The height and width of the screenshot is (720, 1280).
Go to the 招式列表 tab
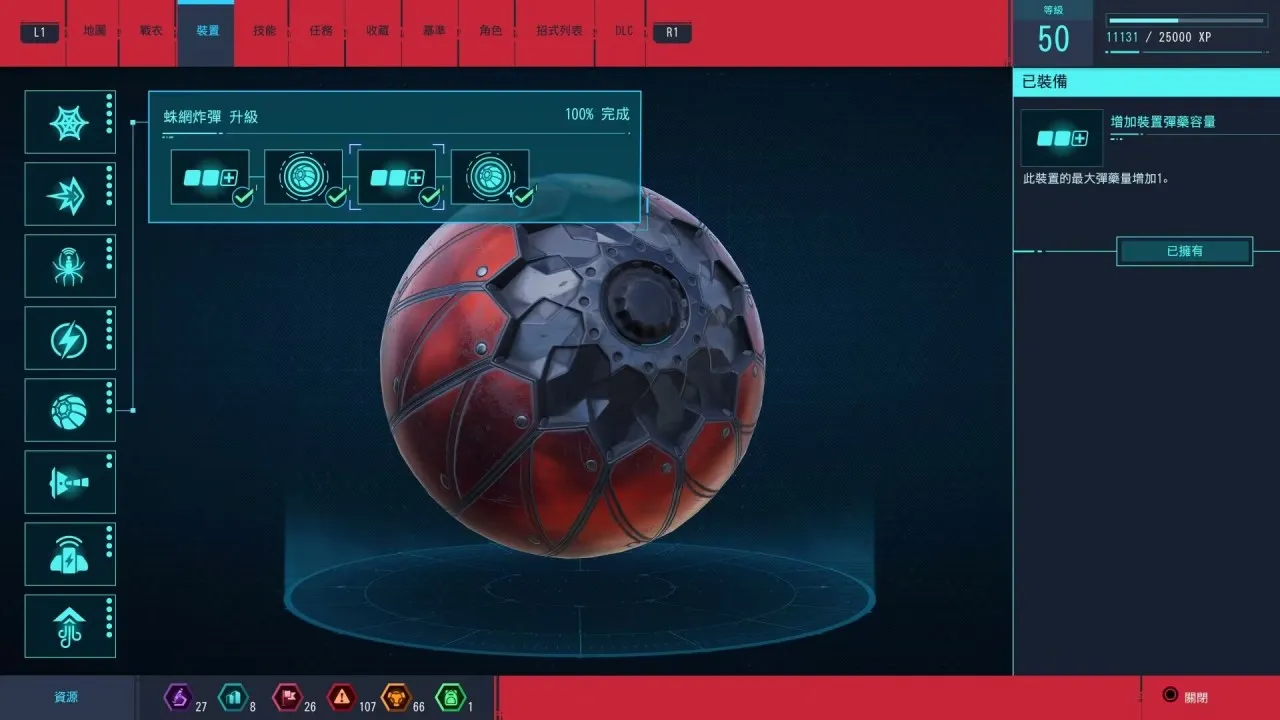point(555,32)
